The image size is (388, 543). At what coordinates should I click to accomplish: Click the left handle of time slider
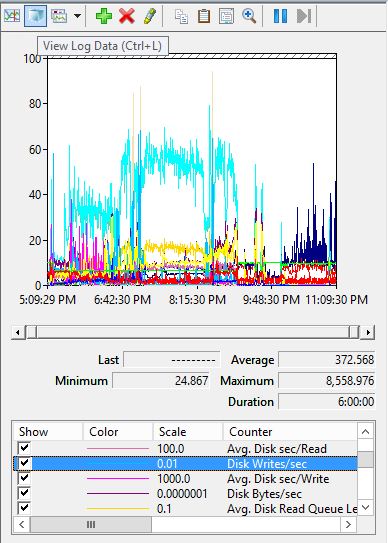[x=32, y=332]
